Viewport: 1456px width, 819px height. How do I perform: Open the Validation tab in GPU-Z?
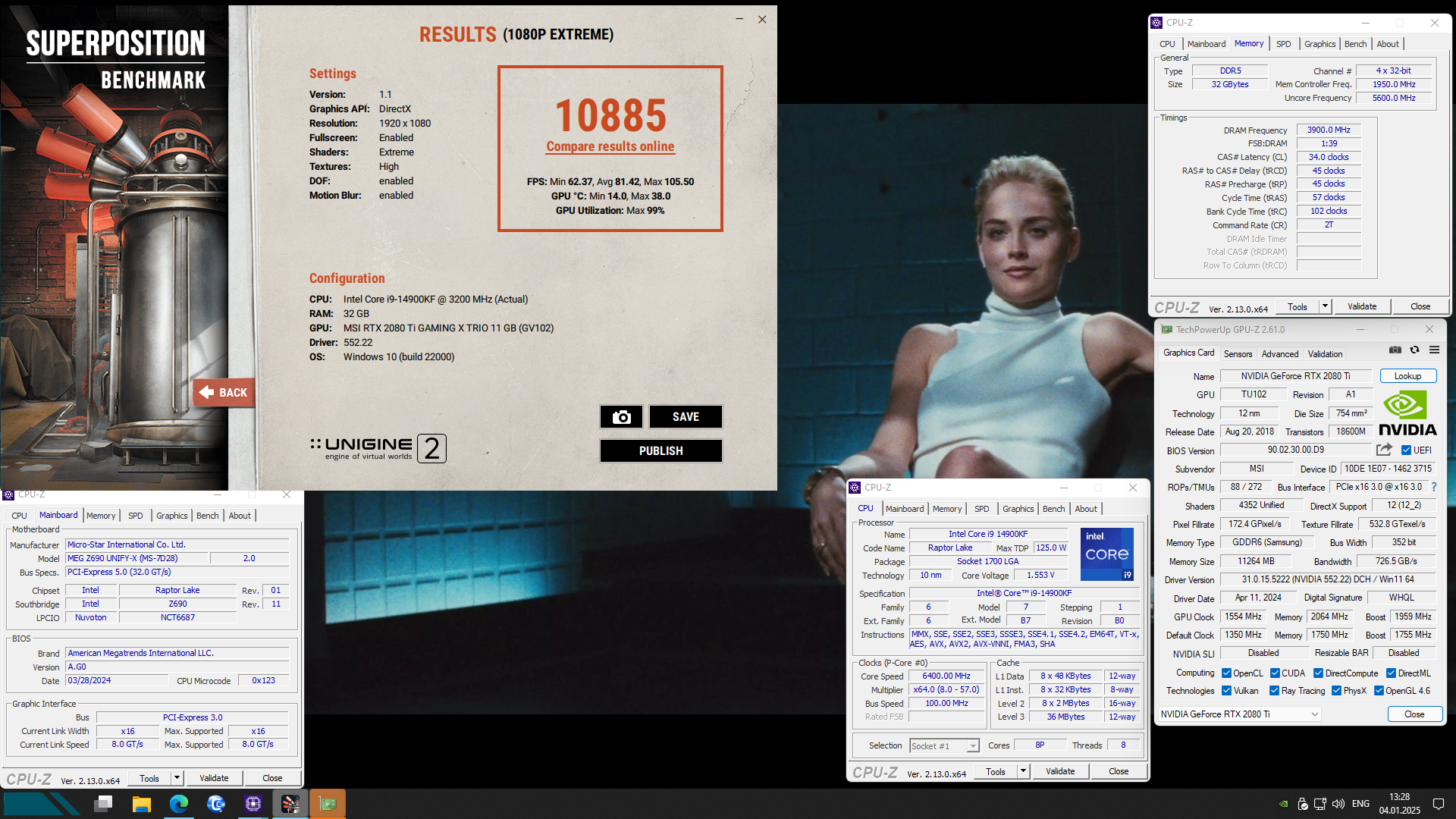coord(1325,354)
